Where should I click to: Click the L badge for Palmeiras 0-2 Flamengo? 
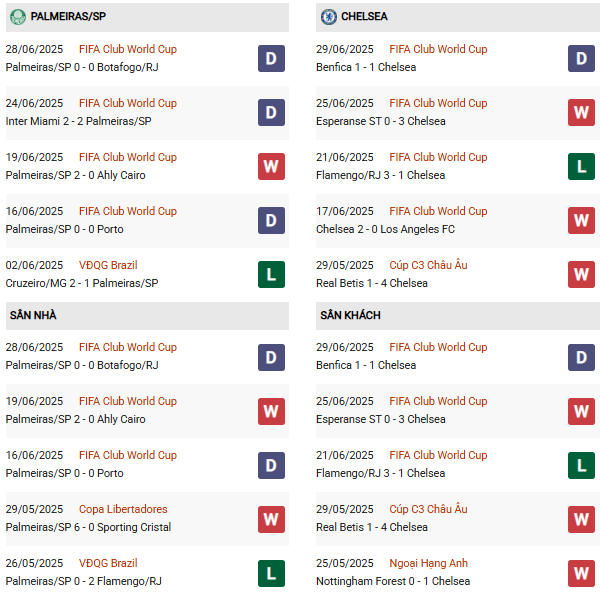[271, 572]
